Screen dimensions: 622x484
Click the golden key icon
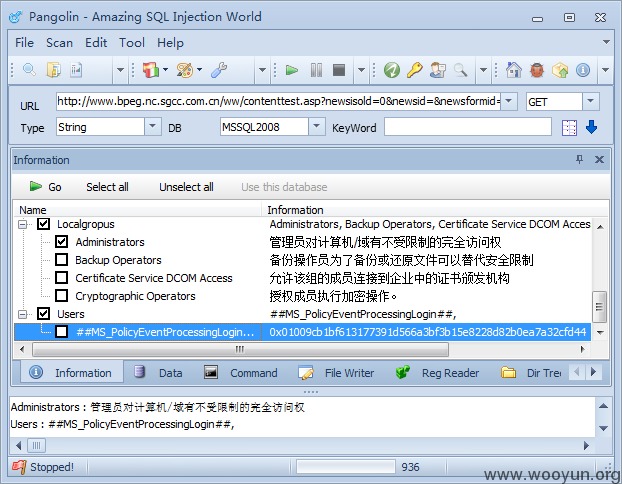point(415,70)
